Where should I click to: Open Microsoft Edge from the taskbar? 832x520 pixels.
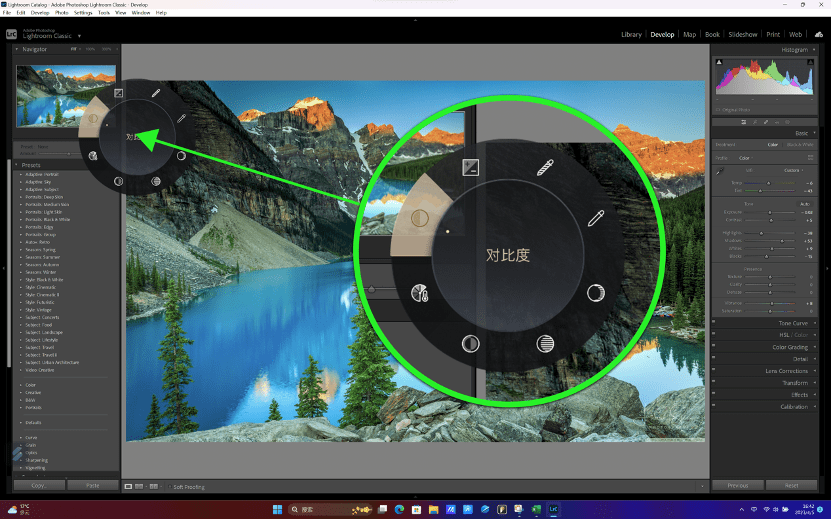[399, 509]
